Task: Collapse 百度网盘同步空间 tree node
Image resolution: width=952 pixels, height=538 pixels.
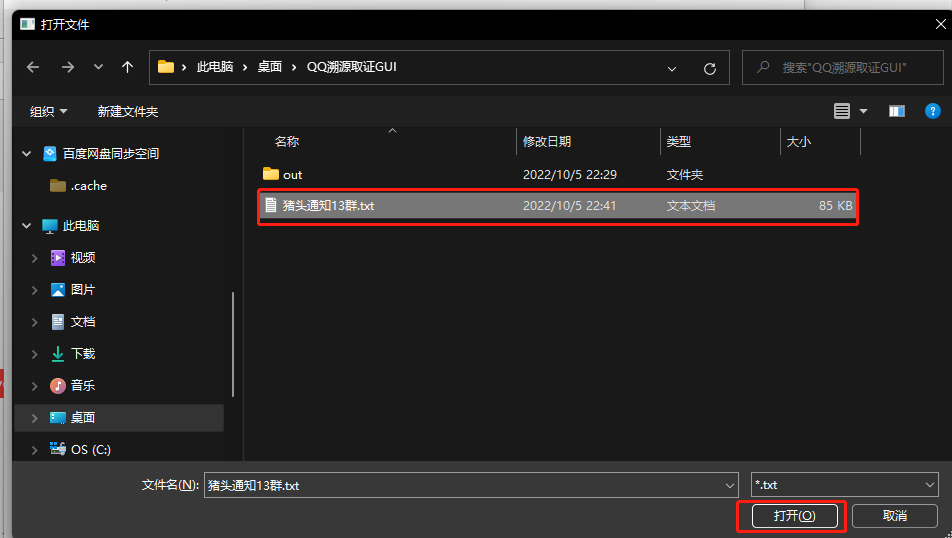Action: (27, 154)
